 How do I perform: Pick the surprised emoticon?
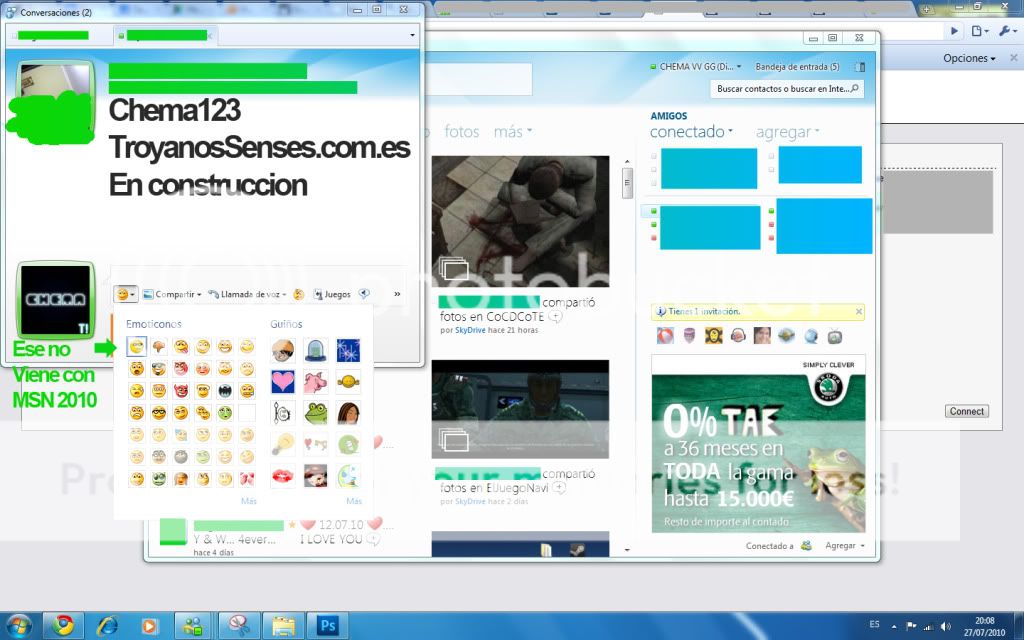[x=136, y=369]
